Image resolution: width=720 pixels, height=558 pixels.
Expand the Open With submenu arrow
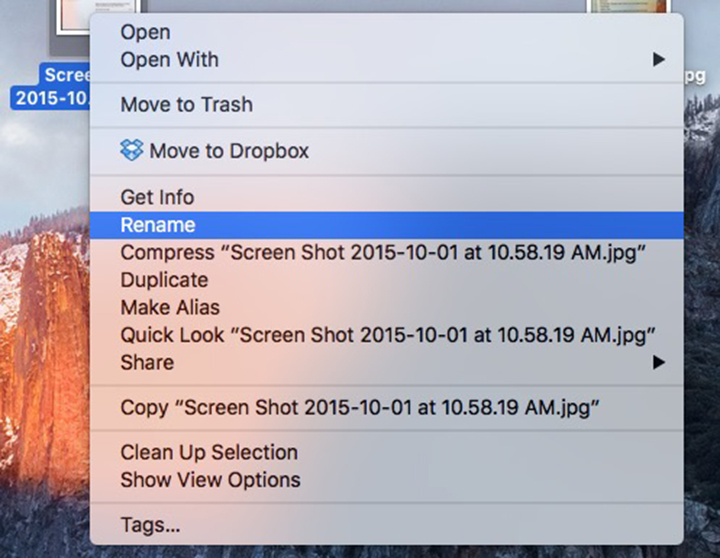point(659,59)
